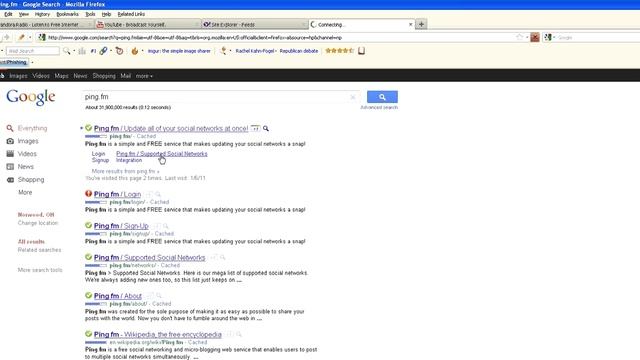Click the page icon after star rating
This screenshot has height=360, width=640.
tap(361, 51)
